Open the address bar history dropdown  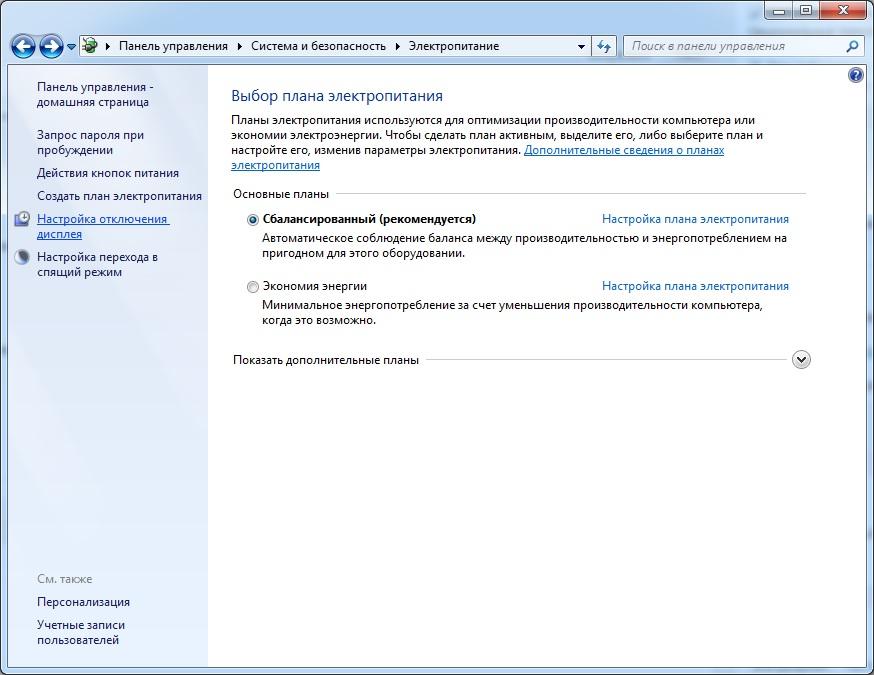(x=581, y=46)
